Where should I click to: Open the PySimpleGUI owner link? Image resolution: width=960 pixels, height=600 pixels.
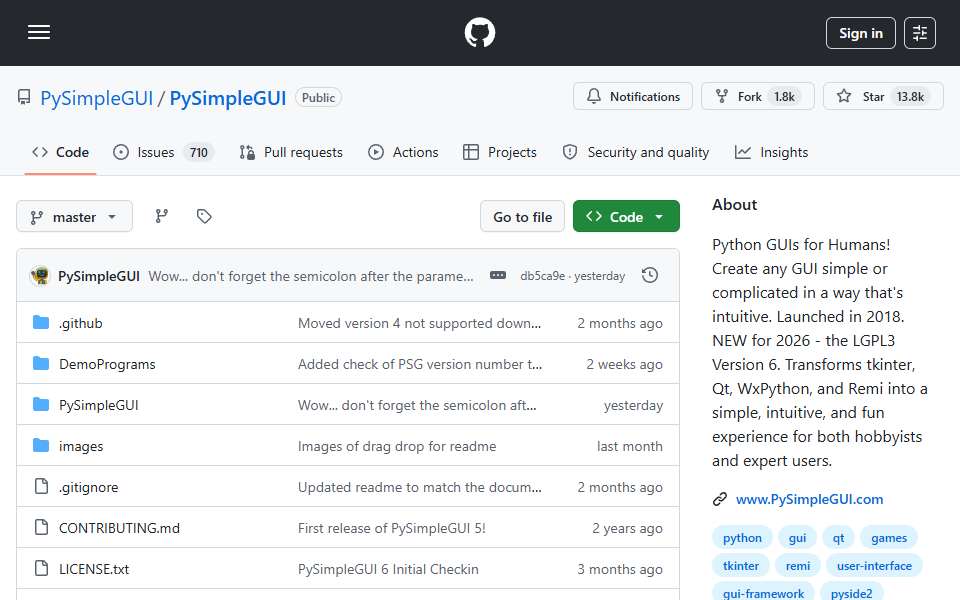[96, 98]
